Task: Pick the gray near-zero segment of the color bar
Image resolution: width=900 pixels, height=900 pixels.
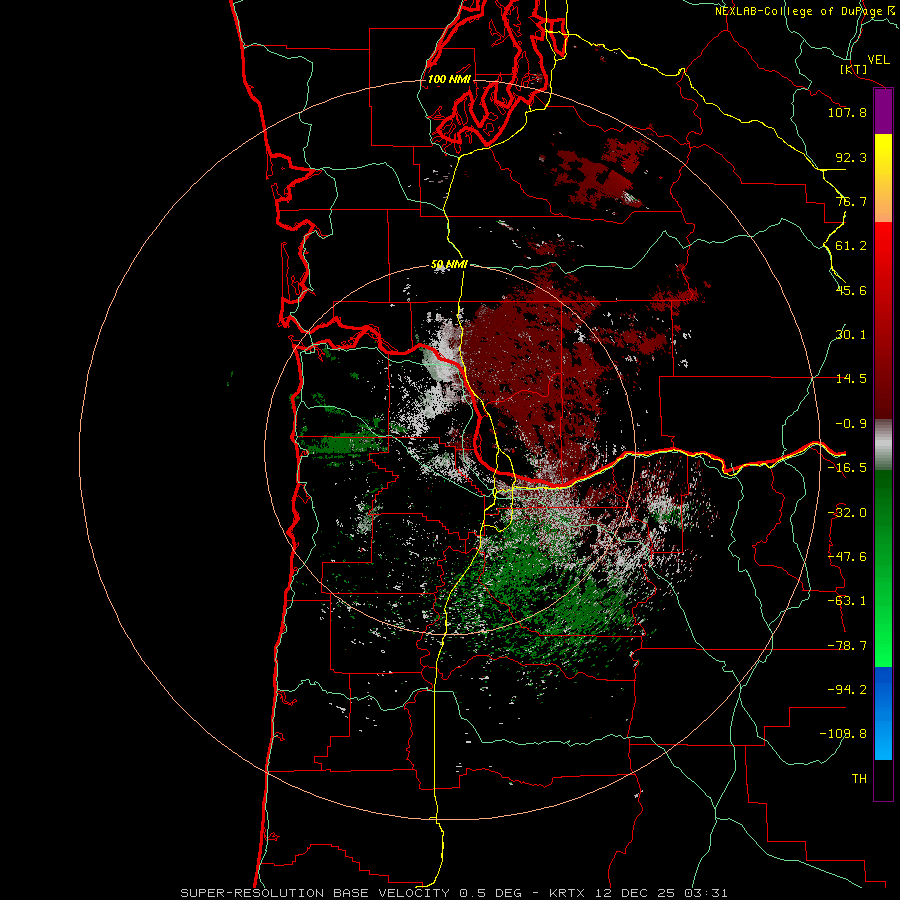Action: click(x=883, y=445)
